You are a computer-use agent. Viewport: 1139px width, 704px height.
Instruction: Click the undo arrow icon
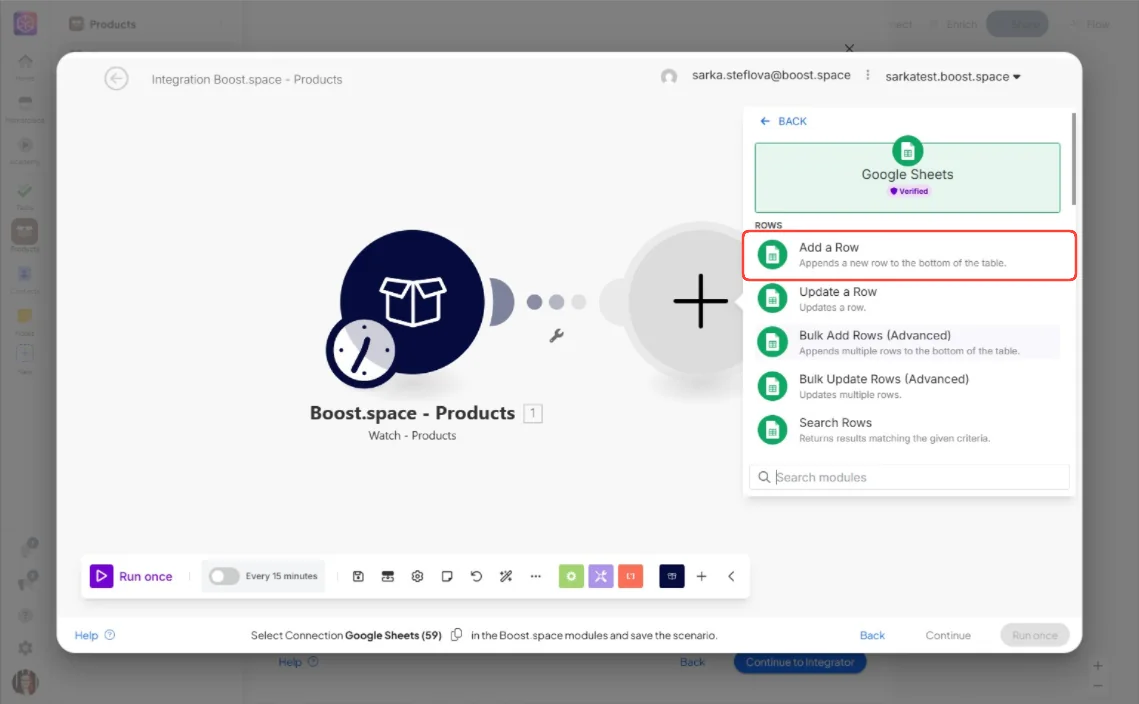click(477, 576)
